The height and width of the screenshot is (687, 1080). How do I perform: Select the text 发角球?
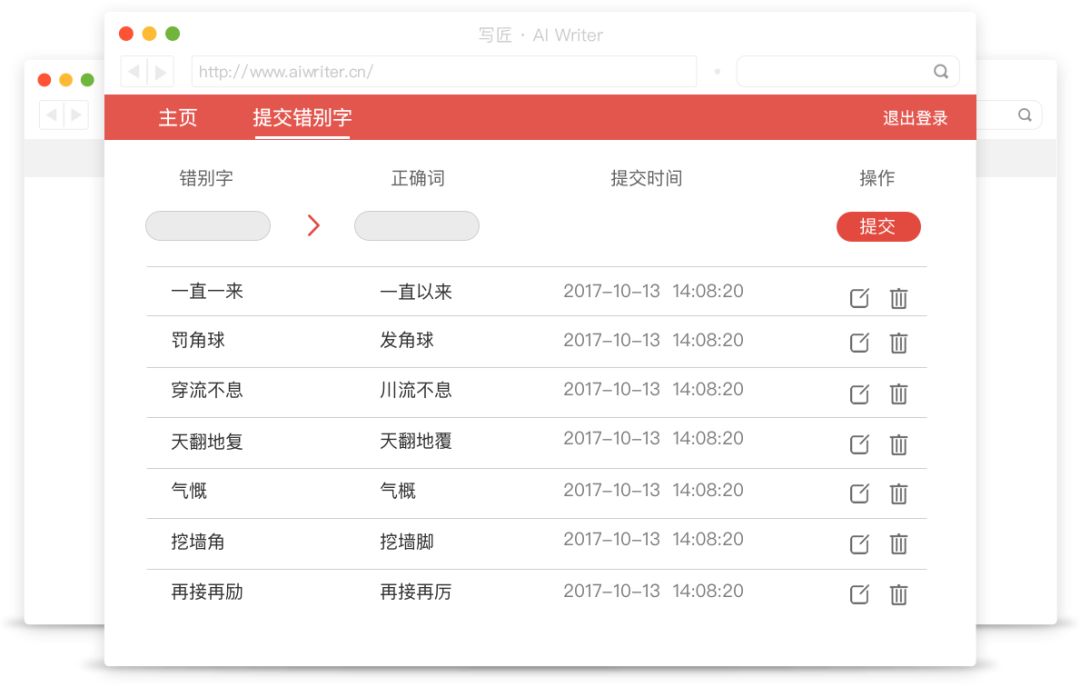406,340
